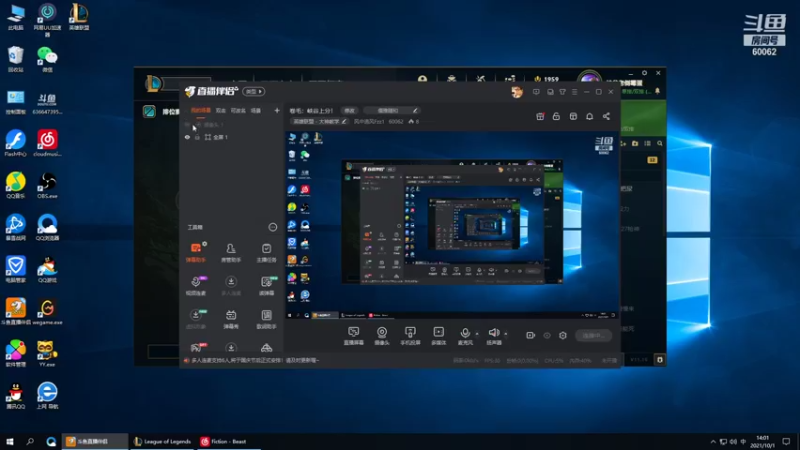Open the streamer avatar profile
The height and width of the screenshot is (450, 800).
(517, 92)
